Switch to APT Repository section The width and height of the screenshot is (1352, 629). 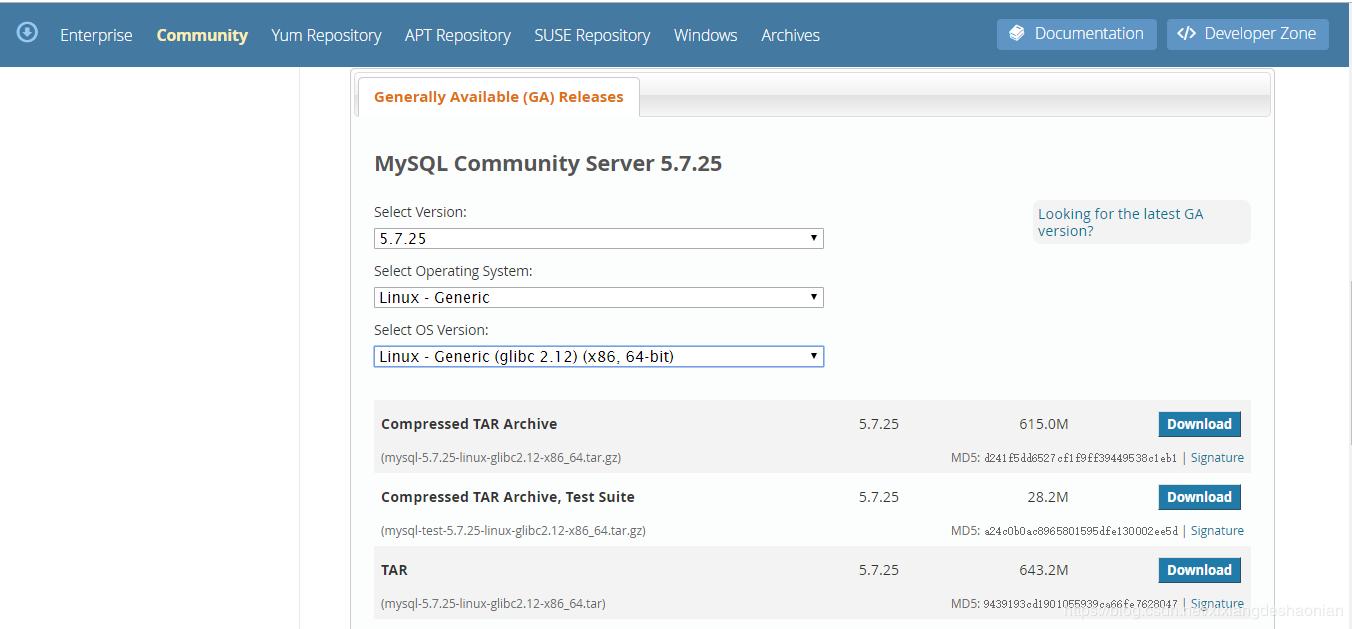[x=457, y=35]
